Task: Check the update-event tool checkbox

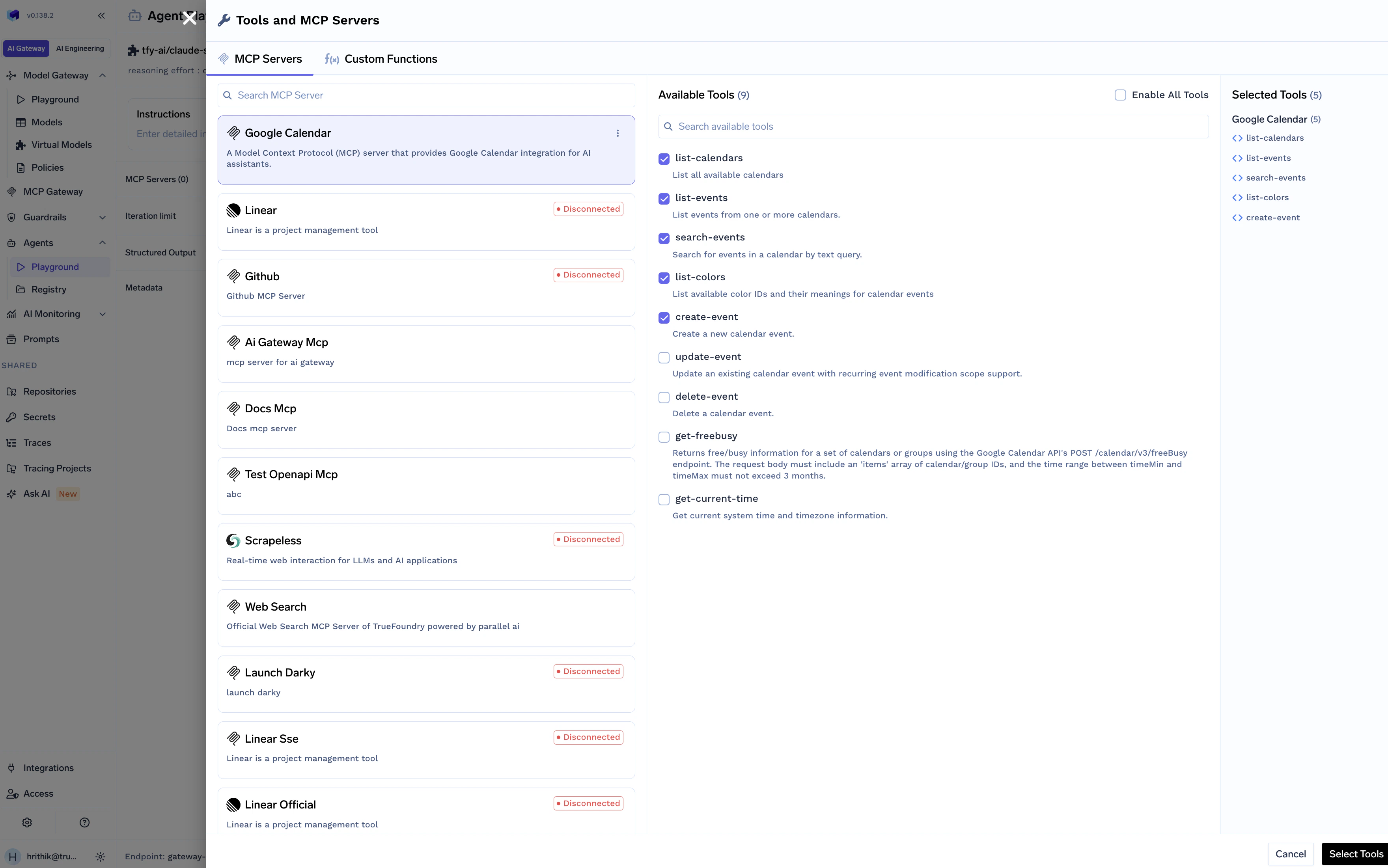Action: (x=664, y=358)
